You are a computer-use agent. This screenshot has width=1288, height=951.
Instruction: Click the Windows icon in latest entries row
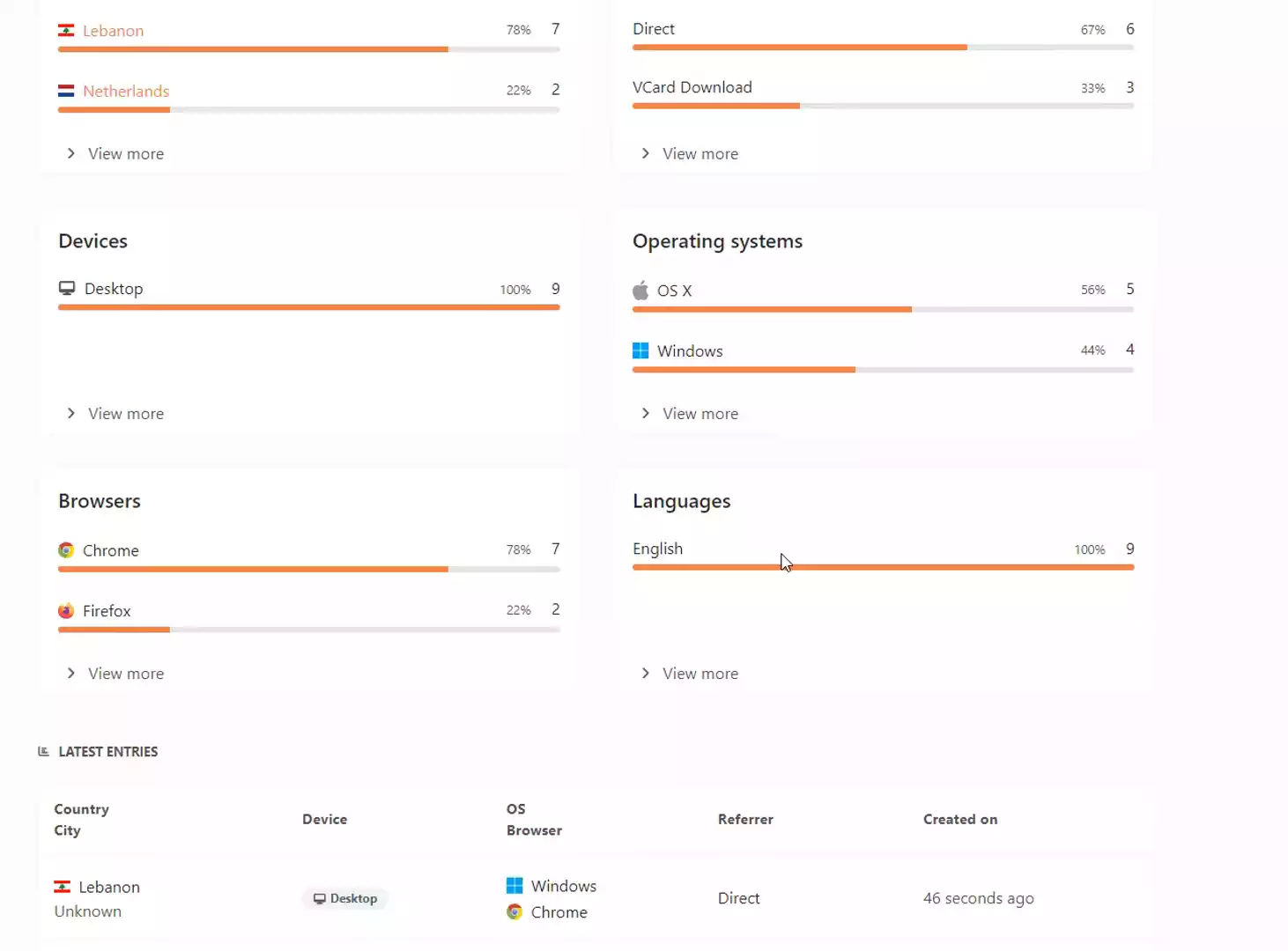pos(514,886)
